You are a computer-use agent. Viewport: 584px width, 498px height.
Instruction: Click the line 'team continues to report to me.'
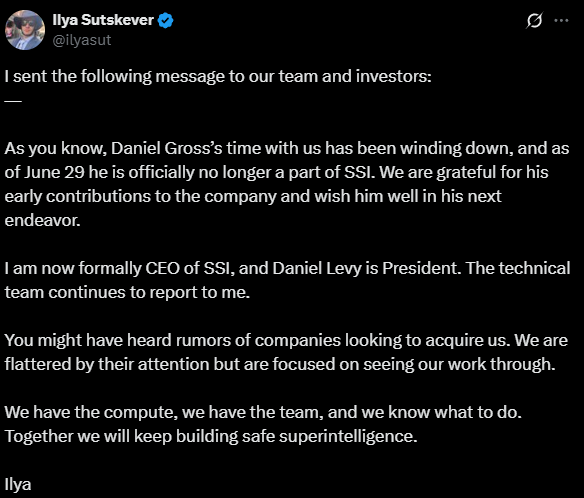coord(127,292)
